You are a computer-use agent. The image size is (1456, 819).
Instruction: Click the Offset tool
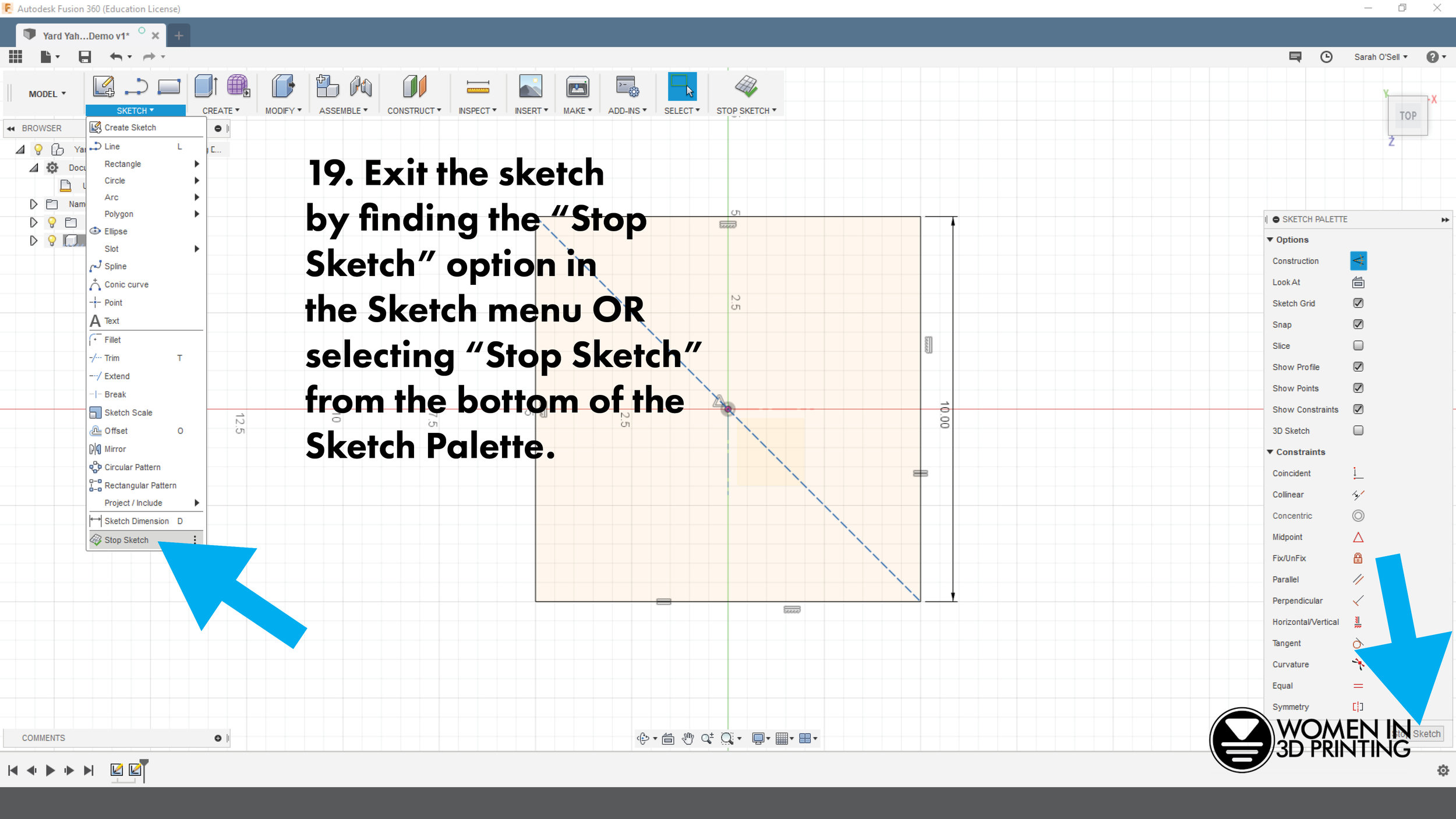pos(116,430)
